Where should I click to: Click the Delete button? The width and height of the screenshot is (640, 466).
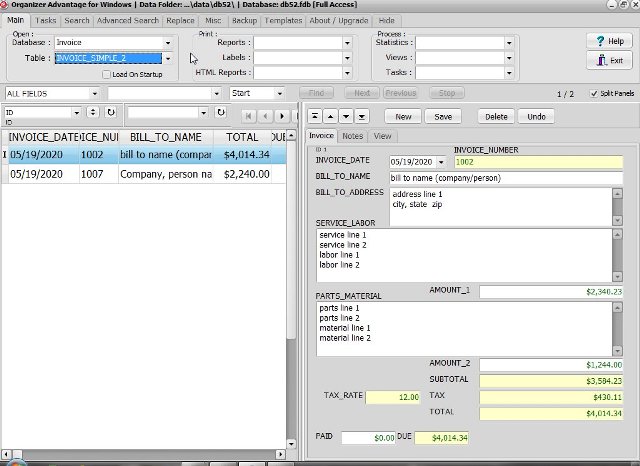click(496, 117)
